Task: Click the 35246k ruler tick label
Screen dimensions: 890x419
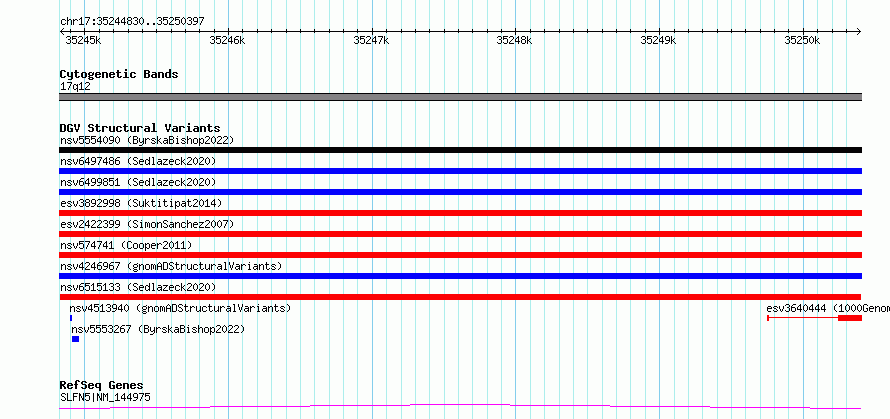Action: click(x=227, y=40)
